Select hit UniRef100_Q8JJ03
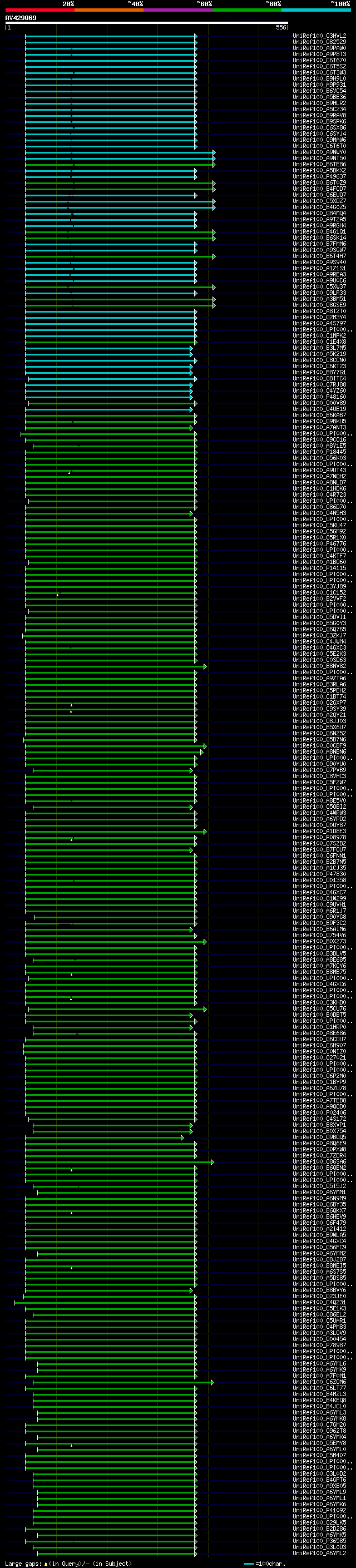 pos(319,721)
